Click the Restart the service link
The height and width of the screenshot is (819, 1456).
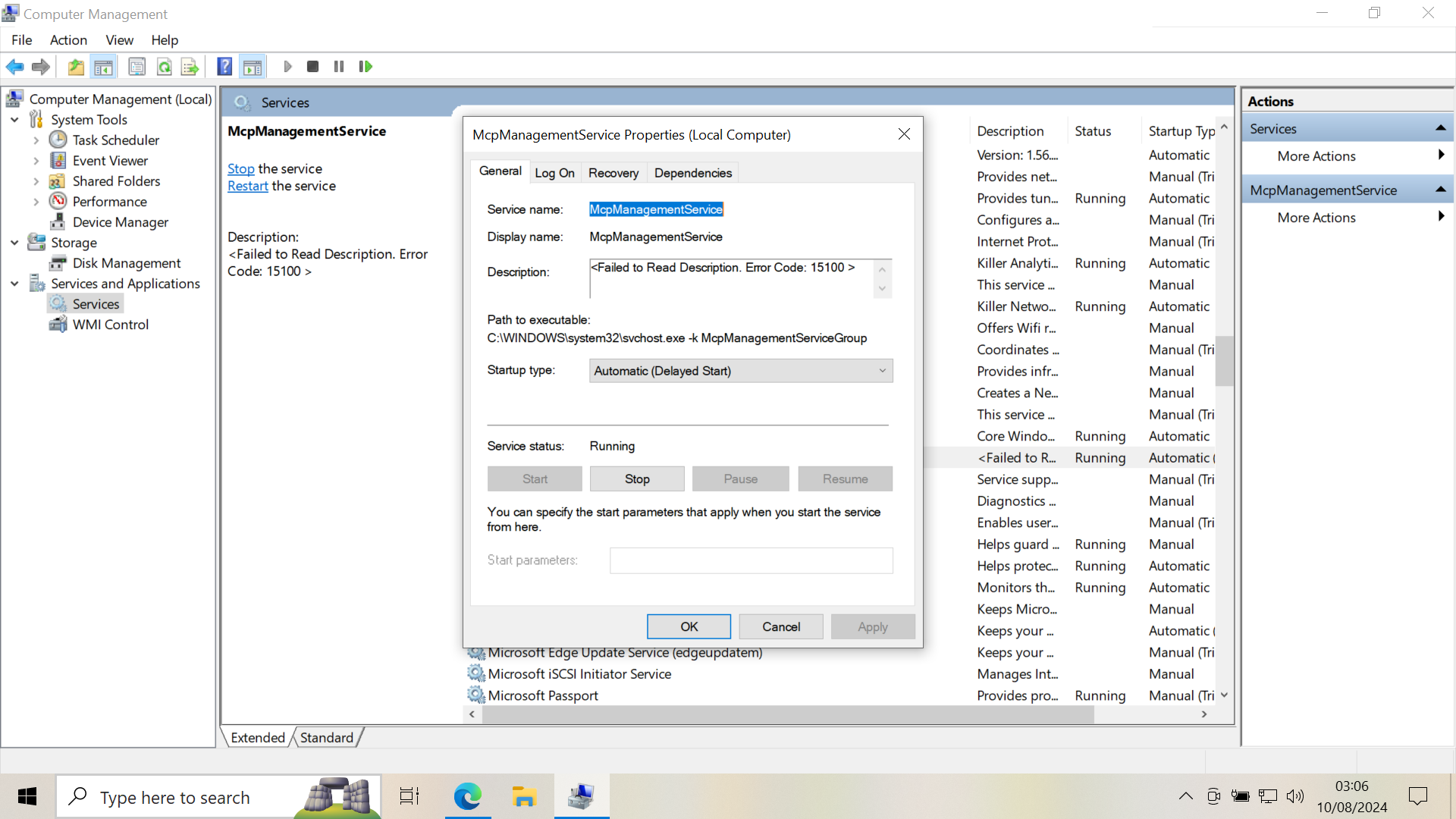[247, 186]
